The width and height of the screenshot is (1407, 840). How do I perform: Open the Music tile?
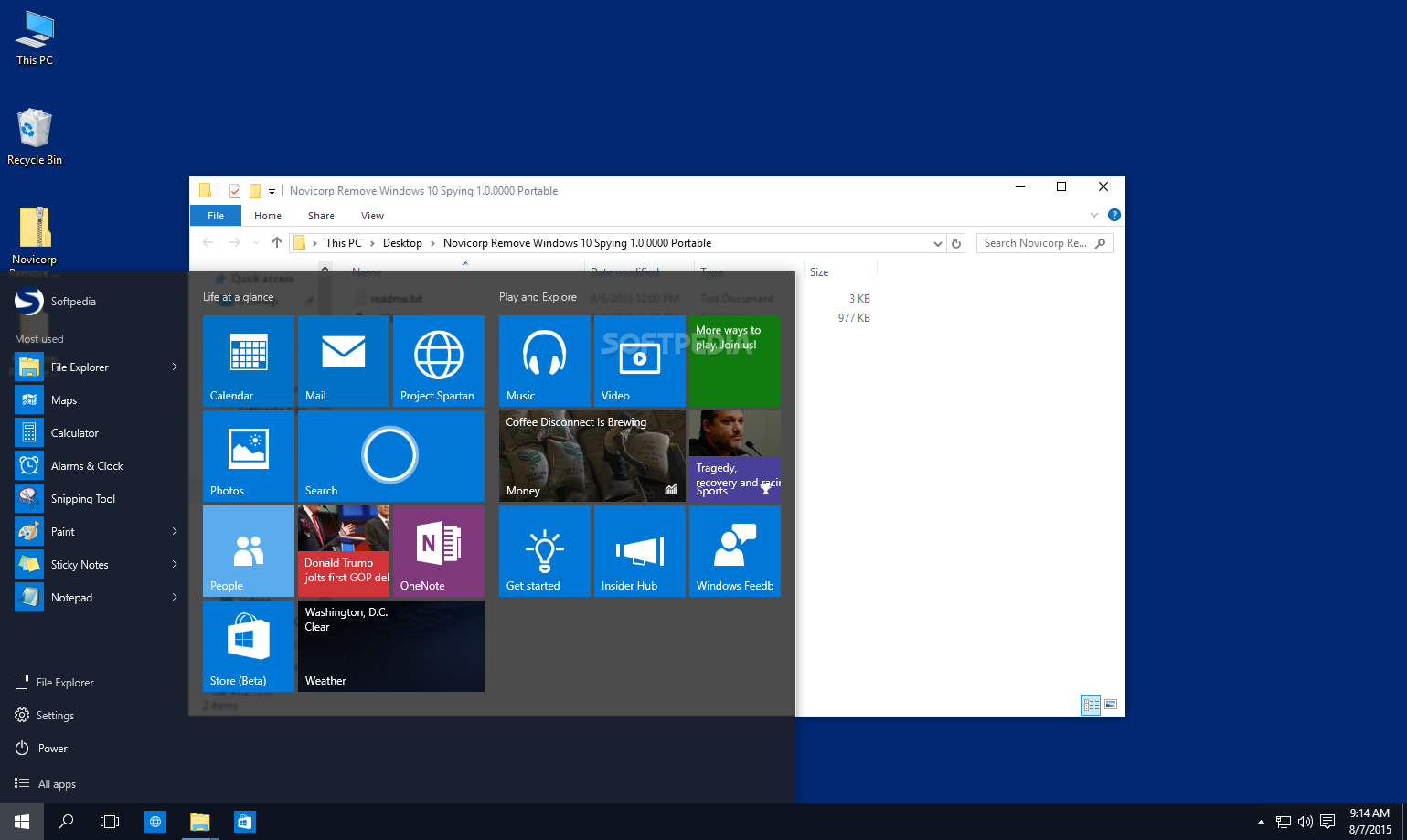click(545, 361)
